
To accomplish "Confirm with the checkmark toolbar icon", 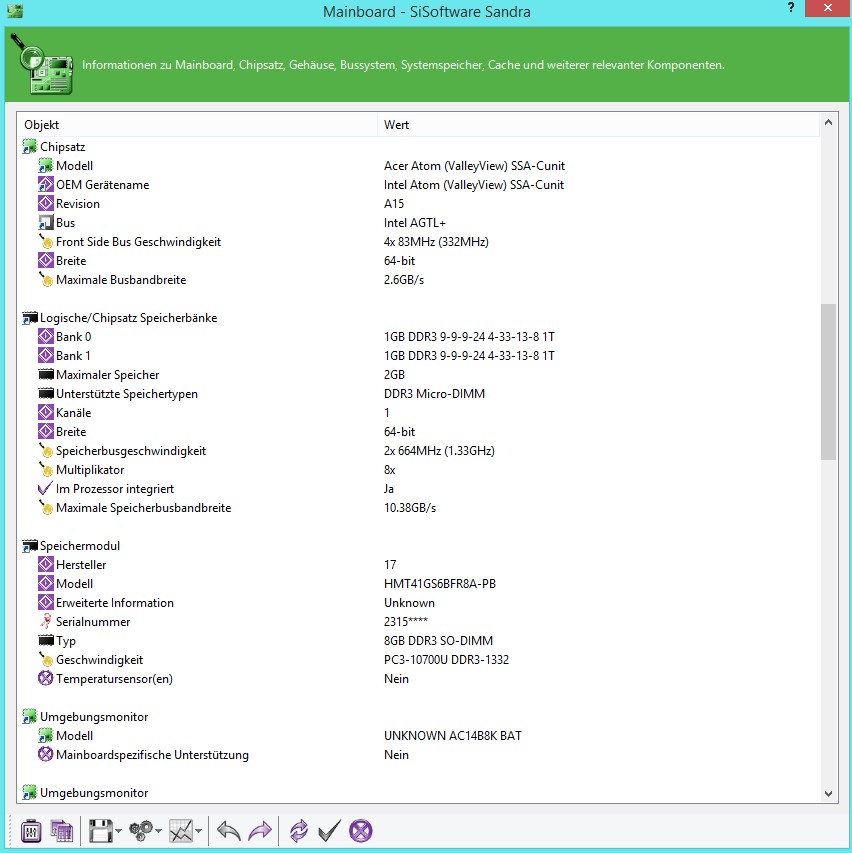I will [x=329, y=831].
